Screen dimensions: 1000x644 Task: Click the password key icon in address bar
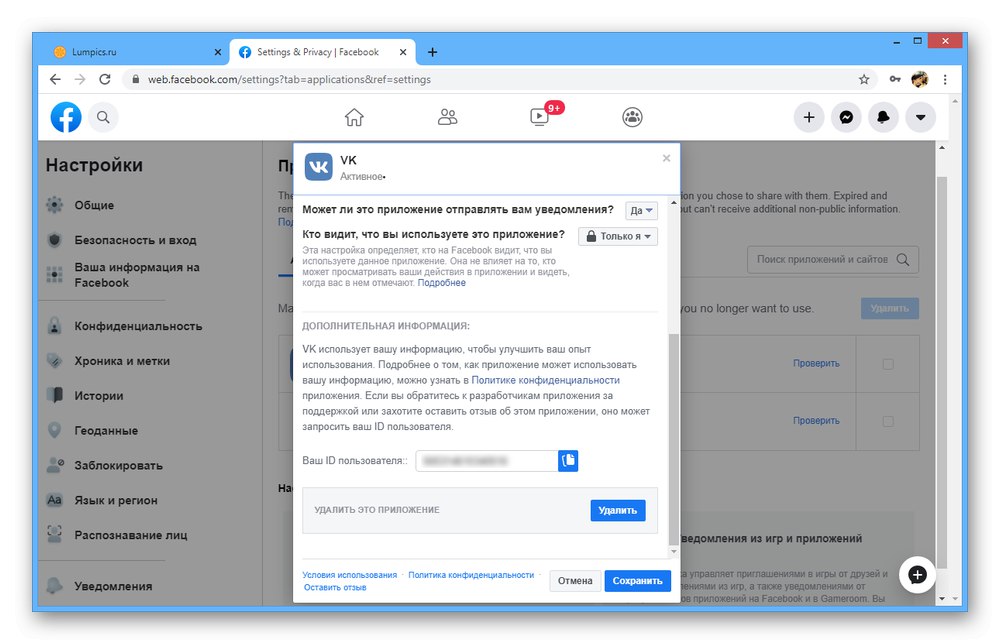click(895, 80)
